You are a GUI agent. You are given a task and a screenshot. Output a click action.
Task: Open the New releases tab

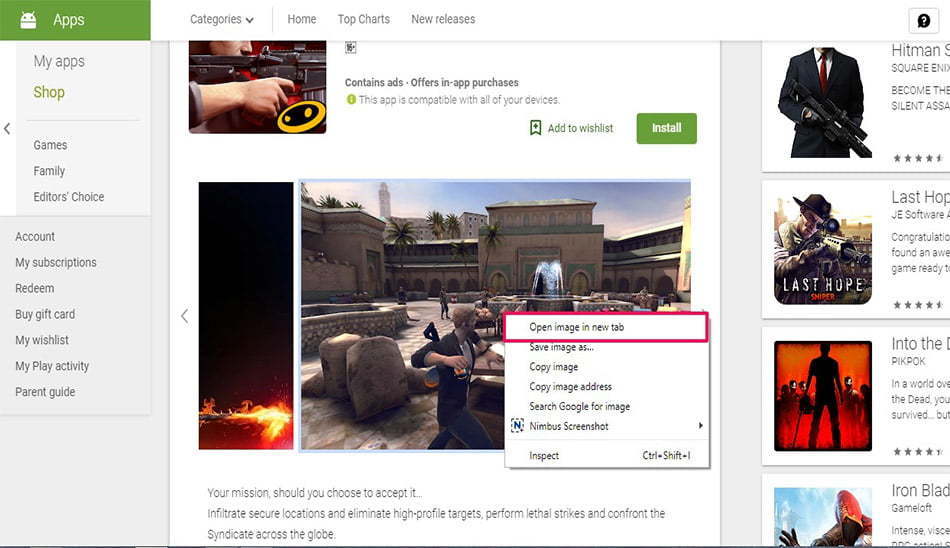click(443, 19)
